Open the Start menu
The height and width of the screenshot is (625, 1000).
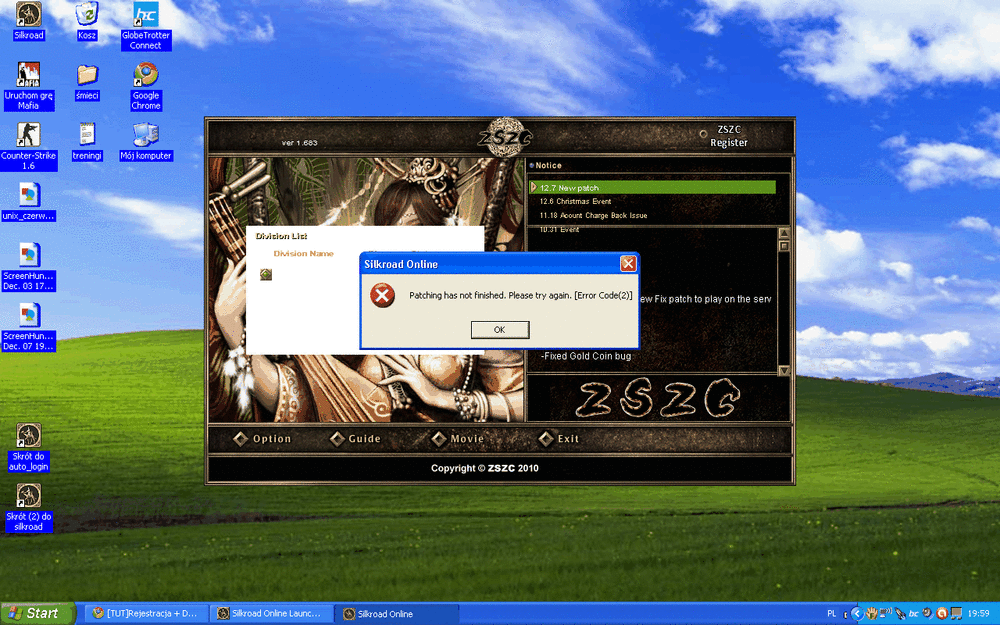click(x=37, y=614)
